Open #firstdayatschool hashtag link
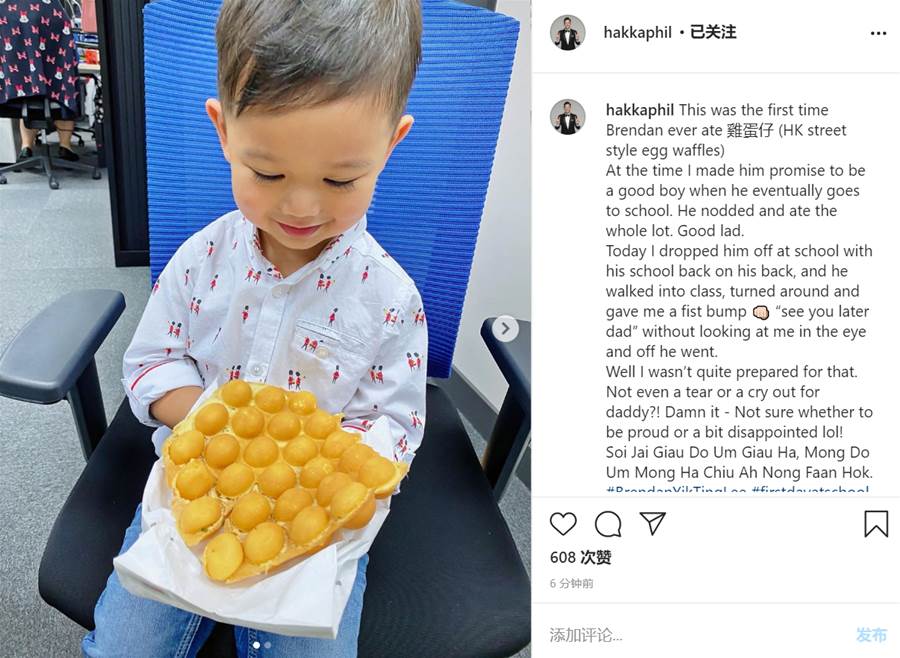Viewport: 900px width, 658px height. [810, 491]
